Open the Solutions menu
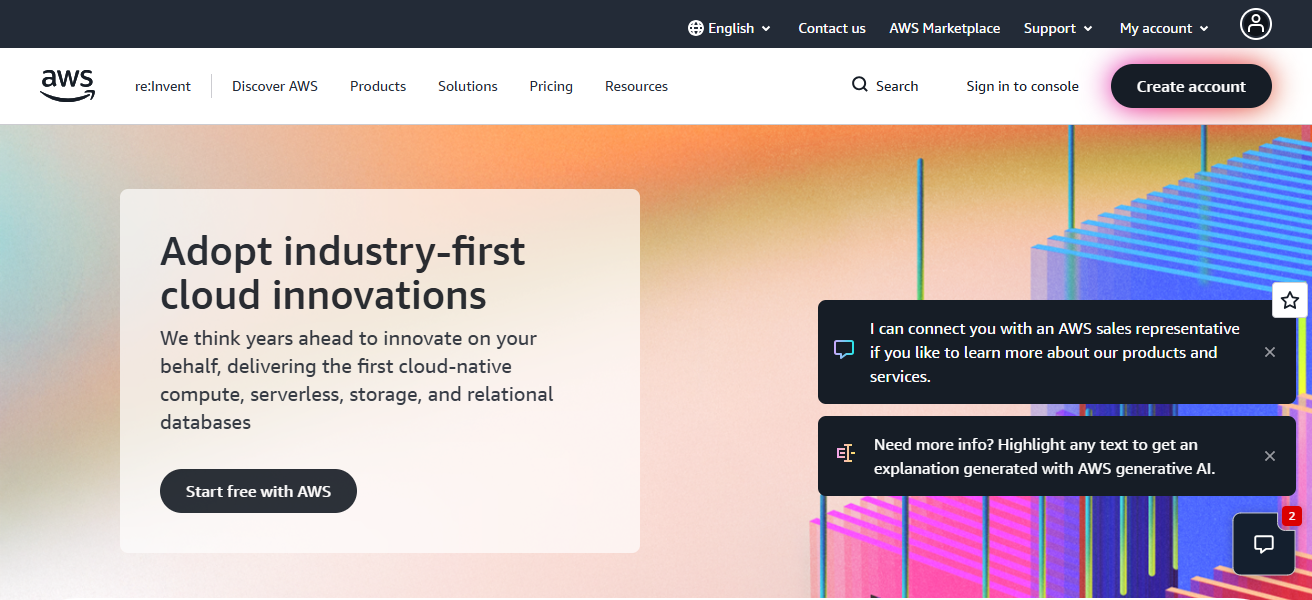Viewport: 1312px width, 600px height. point(468,86)
